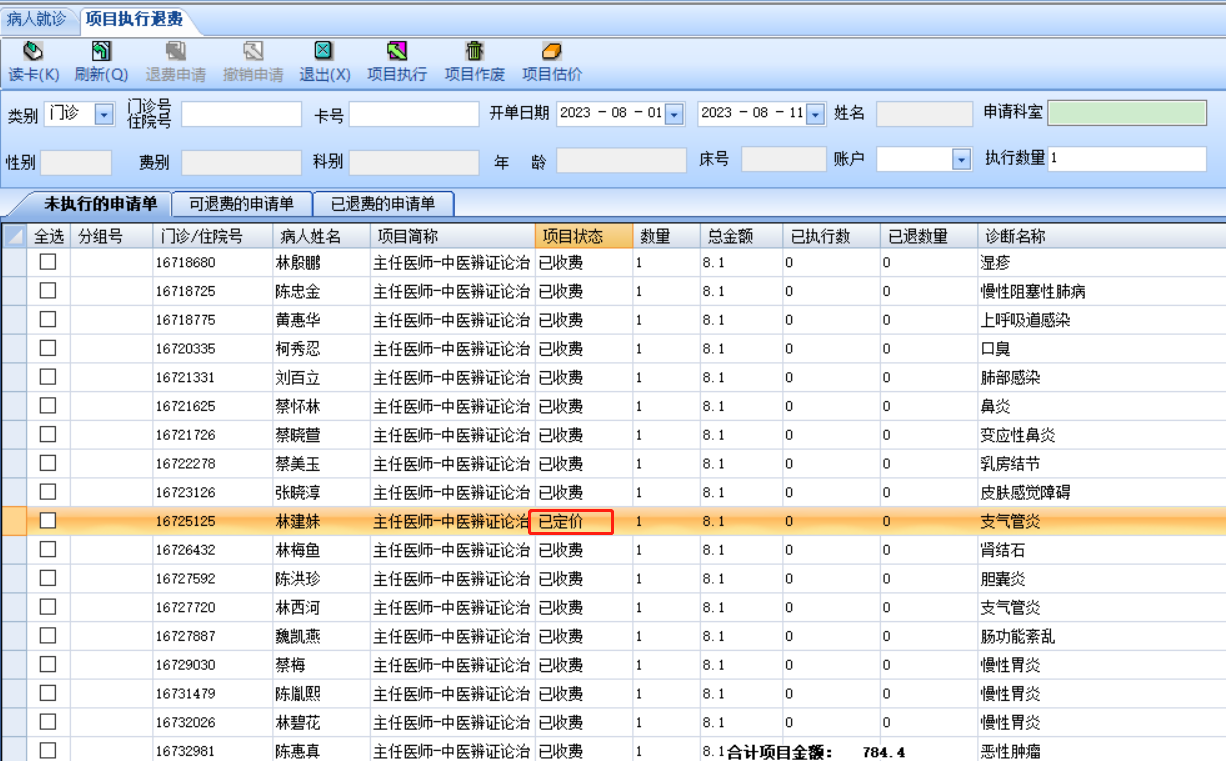Expand the 账户 dropdown list
The image size is (1226, 761).
(x=961, y=159)
